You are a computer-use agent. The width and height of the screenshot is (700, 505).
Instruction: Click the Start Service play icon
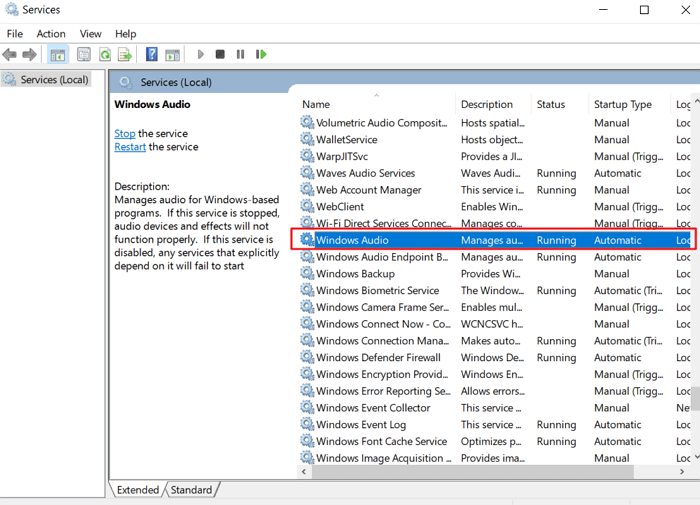click(200, 54)
